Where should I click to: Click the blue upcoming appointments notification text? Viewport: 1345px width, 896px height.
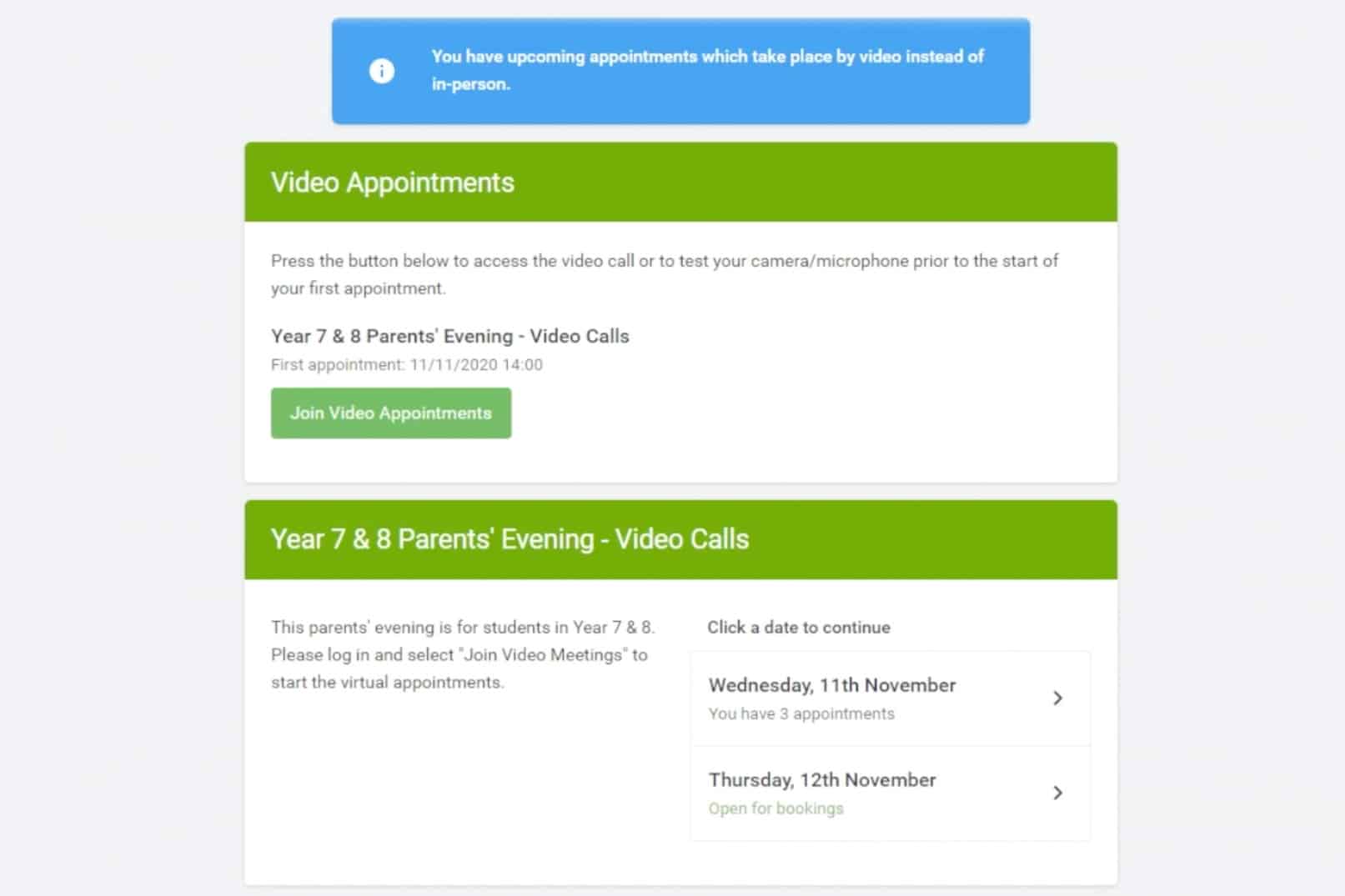click(x=707, y=57)
